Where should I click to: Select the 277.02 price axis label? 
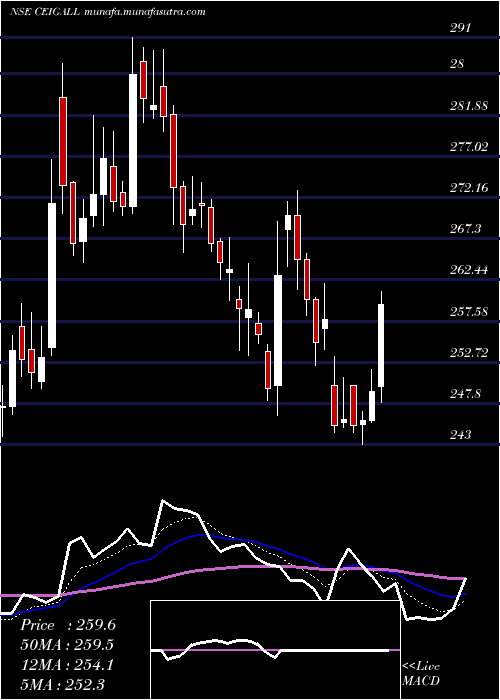click(x=469, y=146)
